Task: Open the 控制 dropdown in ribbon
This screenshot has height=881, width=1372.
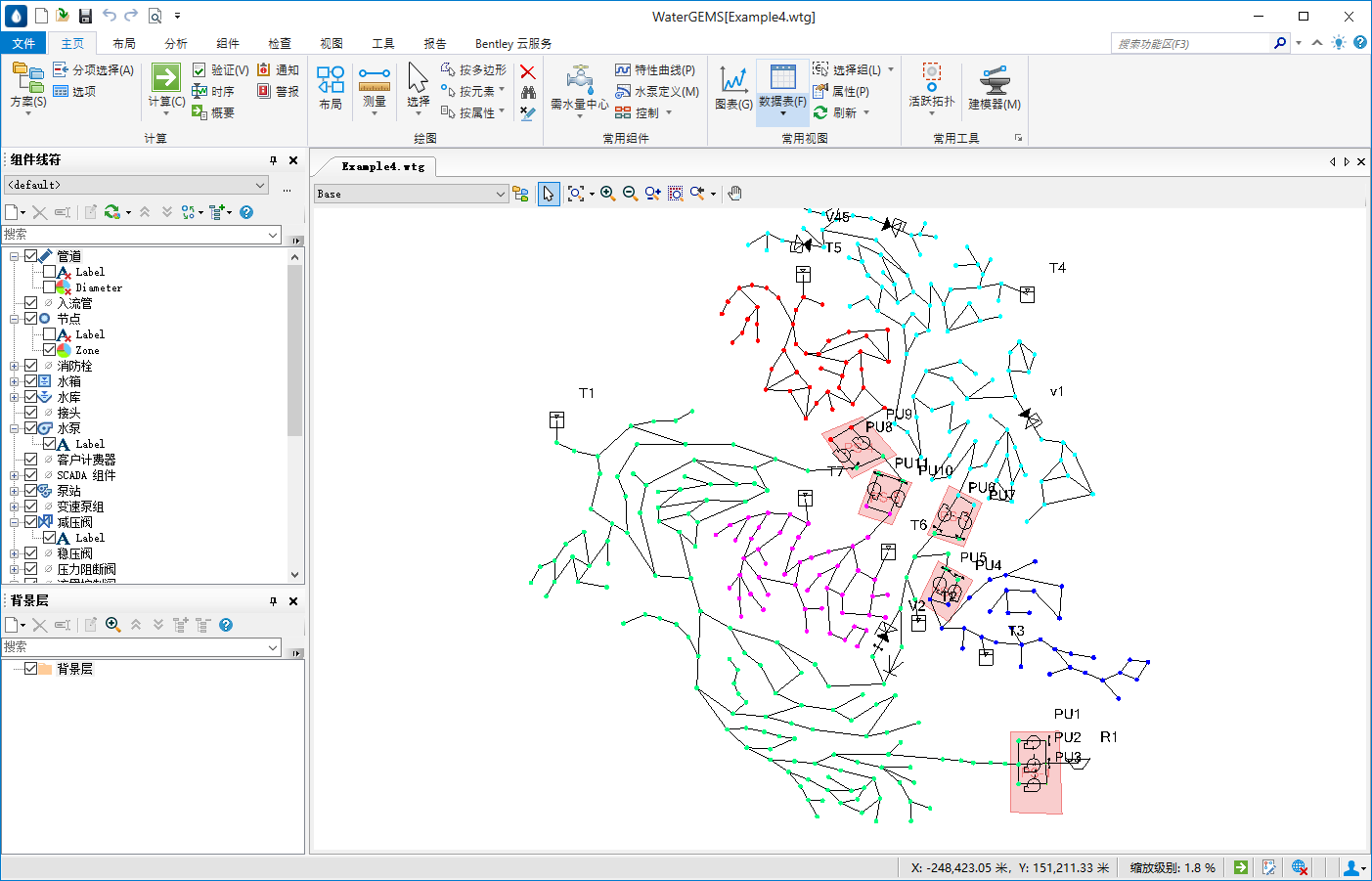Action: pyautogui.click(x=669, y=112)
